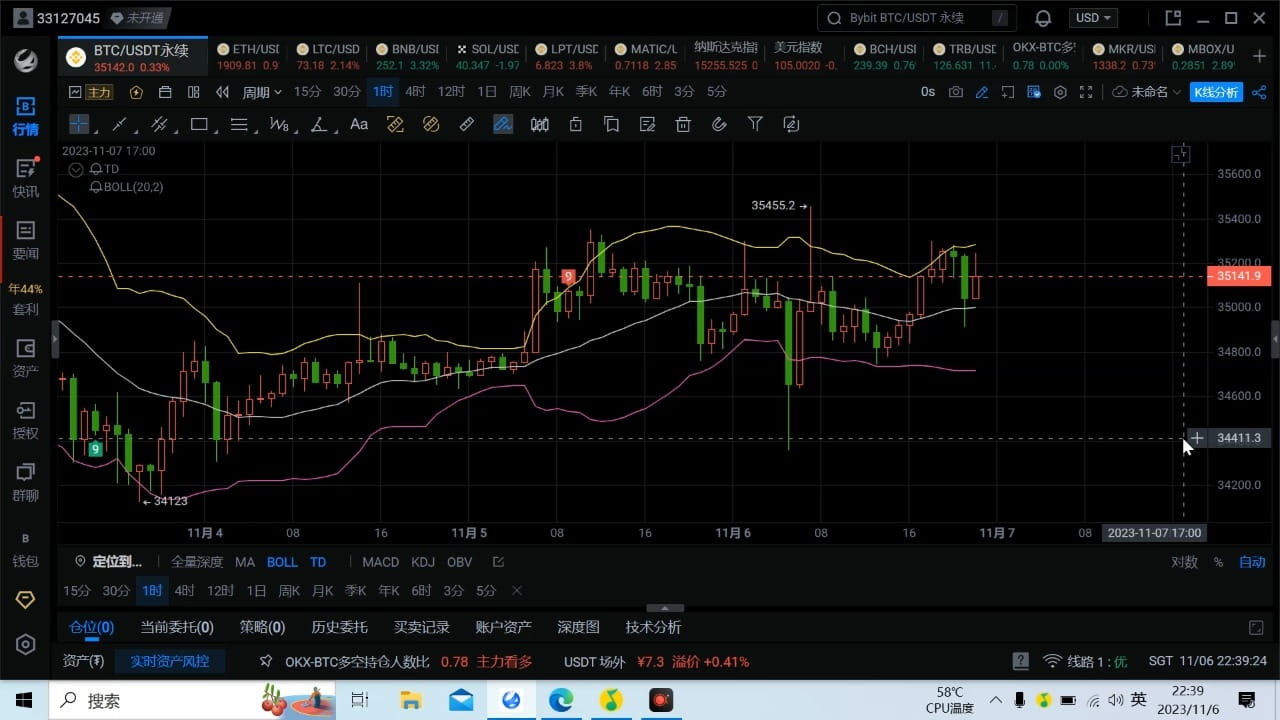Screen dimensions: 1280x720
Task: Click the magnet snap tool icon
Action: click(x=719, y=124)
